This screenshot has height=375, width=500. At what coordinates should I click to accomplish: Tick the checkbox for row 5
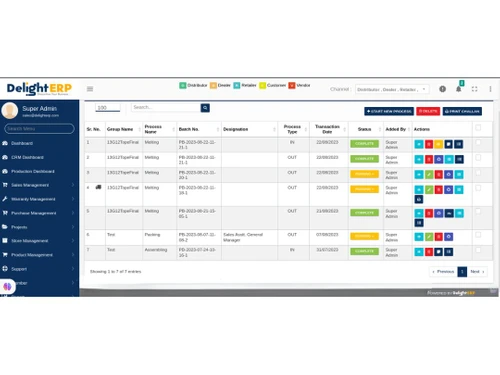(478, 211)
